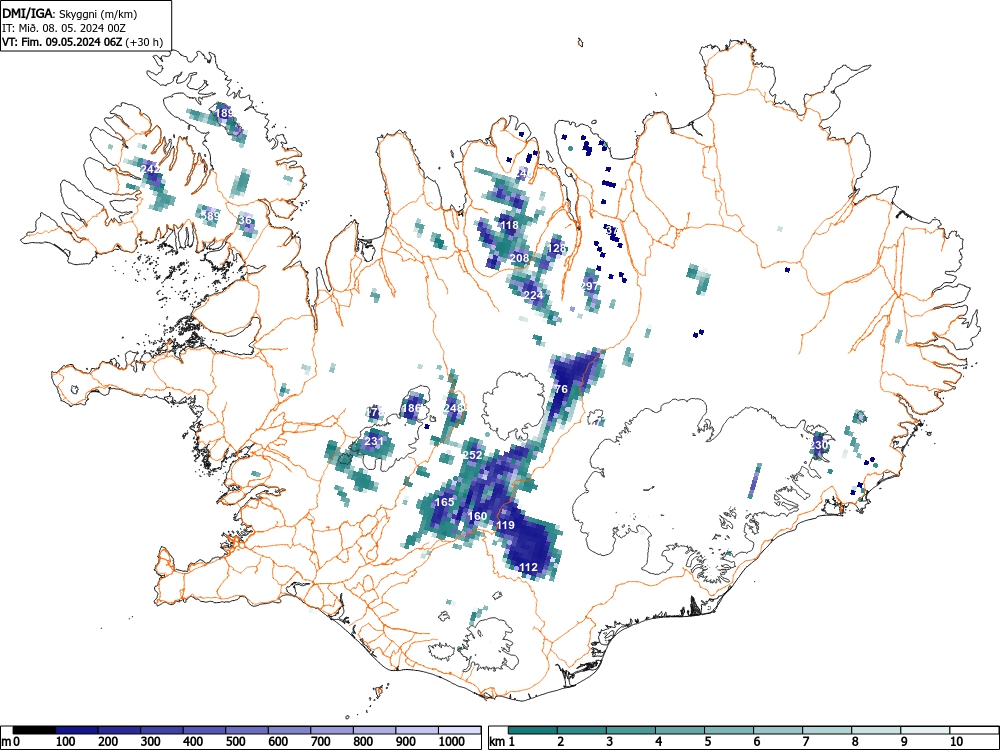Click the 10 label on the km scale

(956, 742)
